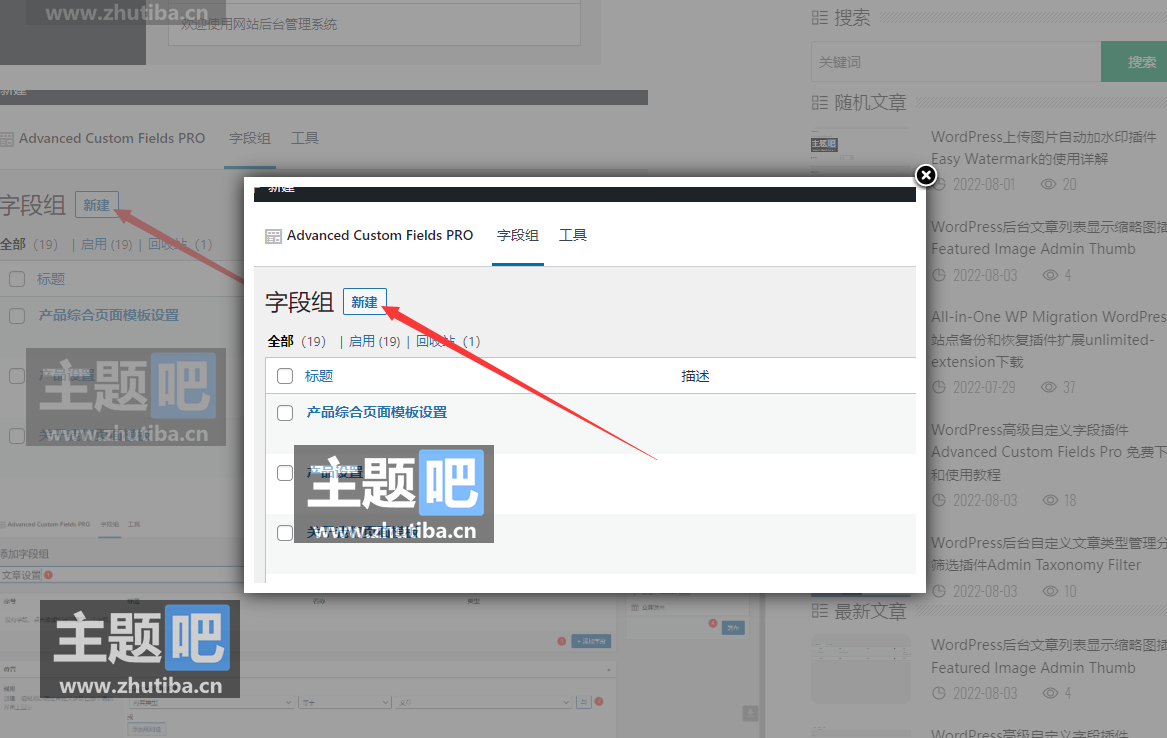Click the Advanced Custom Fields PRO icon in lightbox
The height and width of the screenshot is (738, 1167).
click(273, 236)
